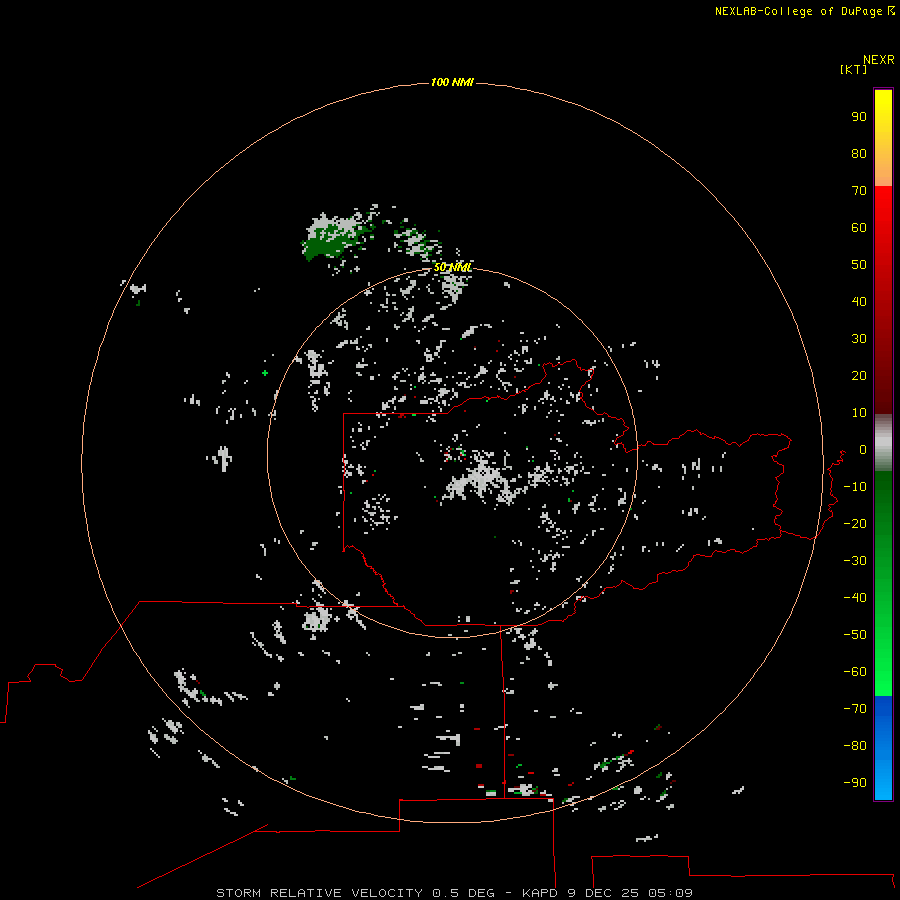
Task: Click the -30 value on the velocity scale
Action: click(855, 561)
